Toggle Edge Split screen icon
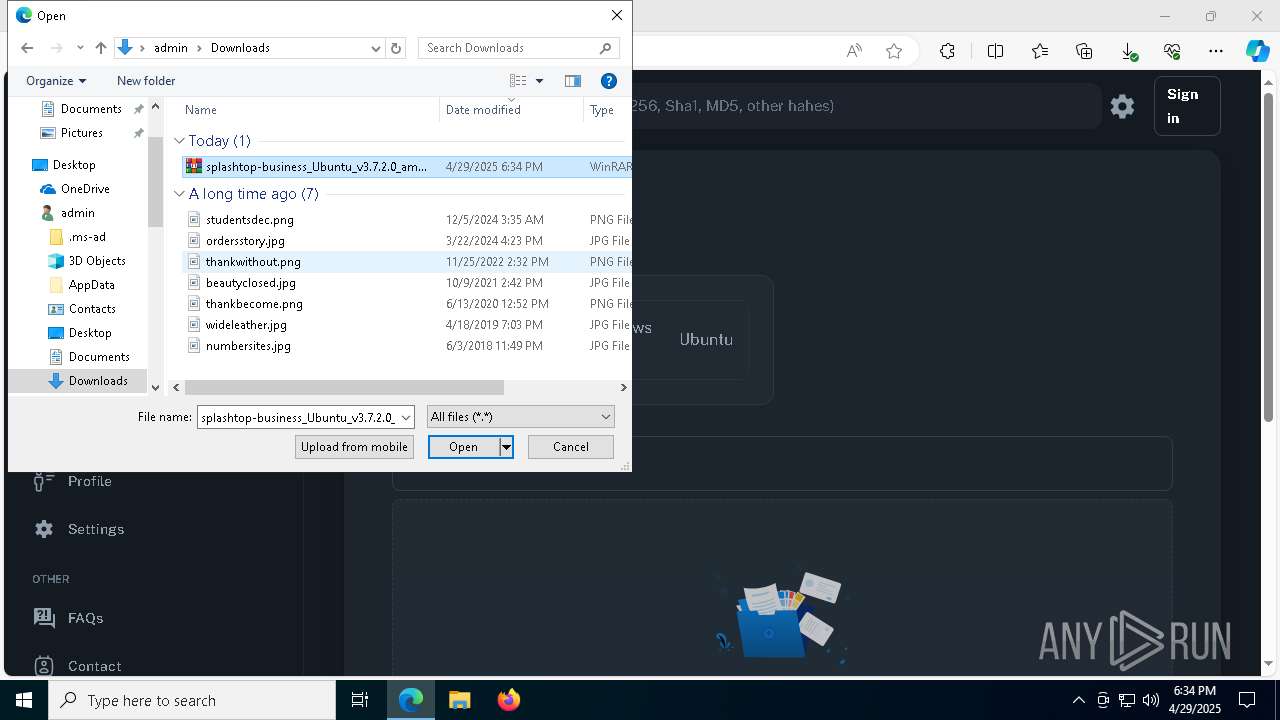1280x720 pixels. (x=995, y=51)
